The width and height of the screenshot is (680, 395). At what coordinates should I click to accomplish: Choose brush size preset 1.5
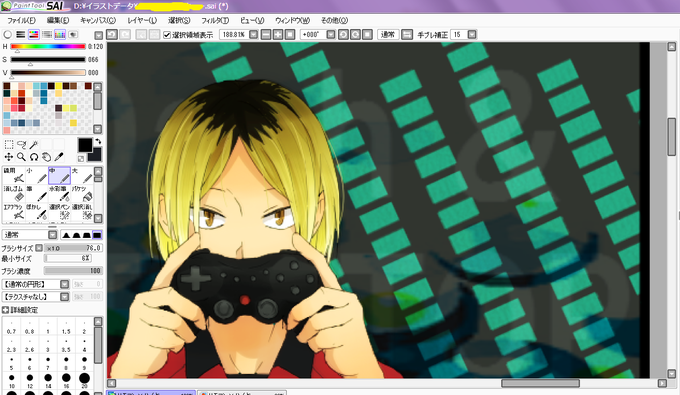pos(66,327)
